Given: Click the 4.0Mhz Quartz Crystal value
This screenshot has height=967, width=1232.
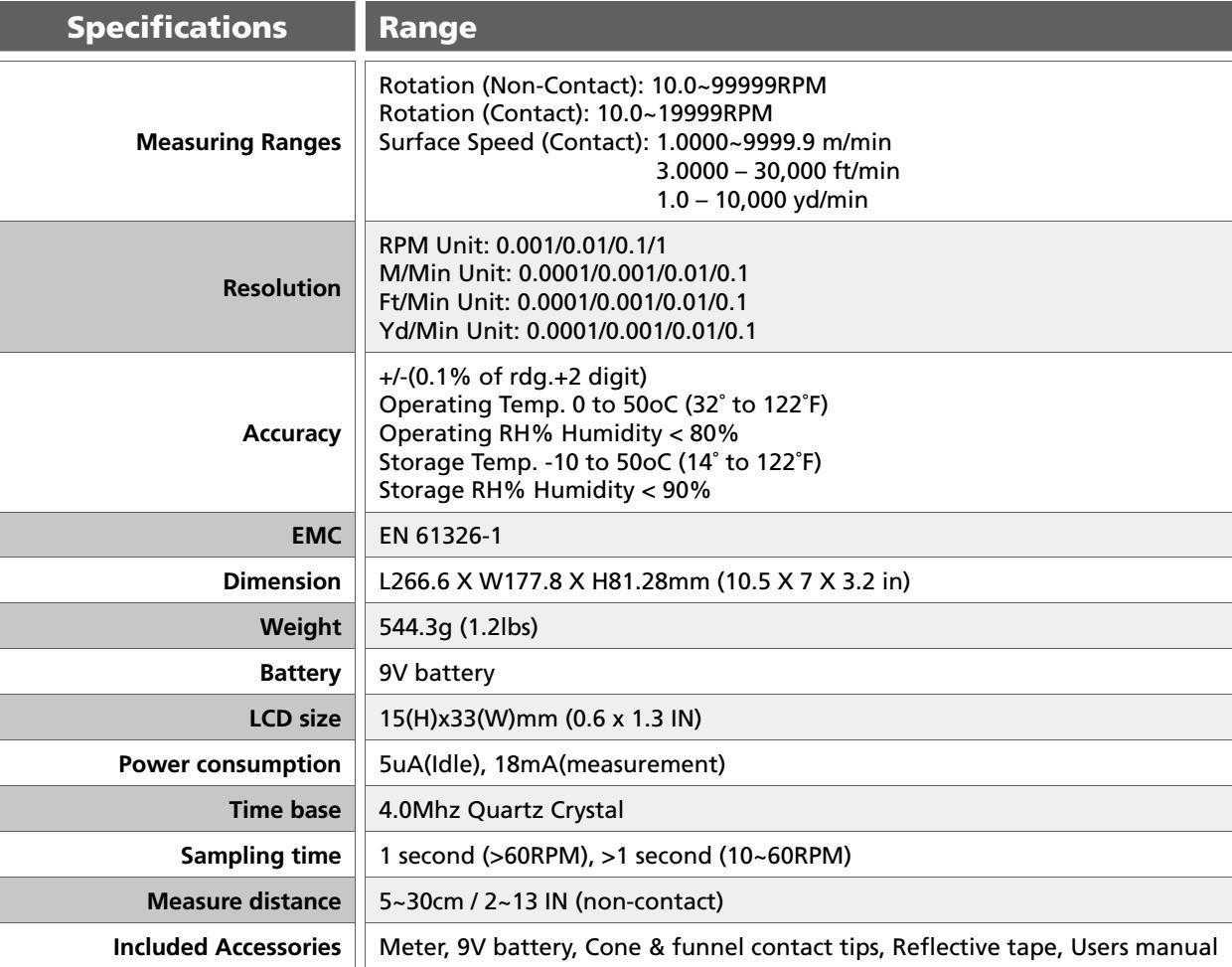Looking at the screenshot, I should [x=502, y=810].
